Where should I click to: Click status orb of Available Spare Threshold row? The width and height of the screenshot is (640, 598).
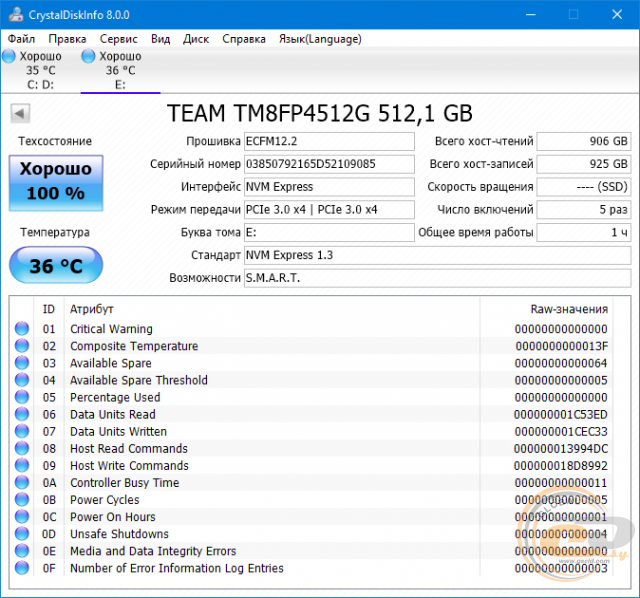tap(22, 380)
